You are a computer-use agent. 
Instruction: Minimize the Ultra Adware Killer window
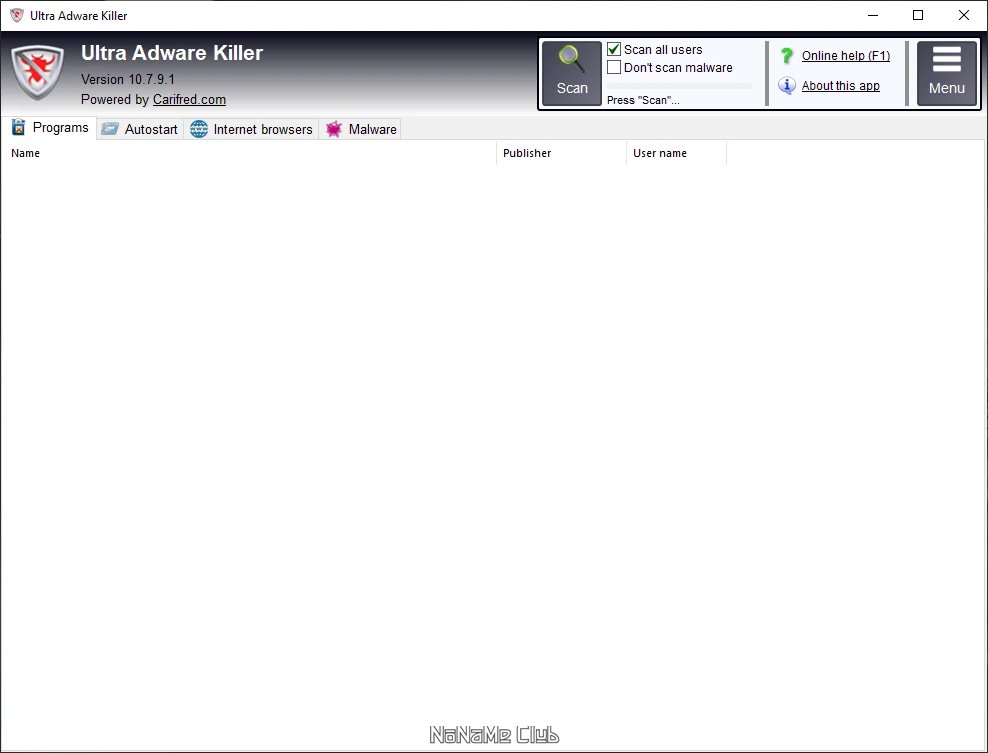(873, 15)
